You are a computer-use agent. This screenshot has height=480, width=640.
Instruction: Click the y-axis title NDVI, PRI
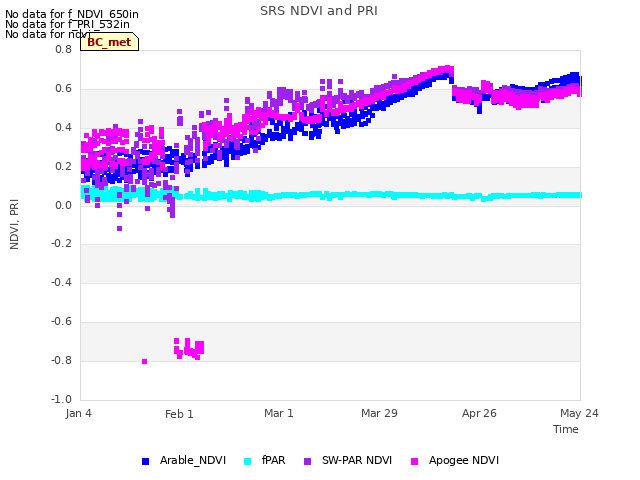(x=14, y=224)
